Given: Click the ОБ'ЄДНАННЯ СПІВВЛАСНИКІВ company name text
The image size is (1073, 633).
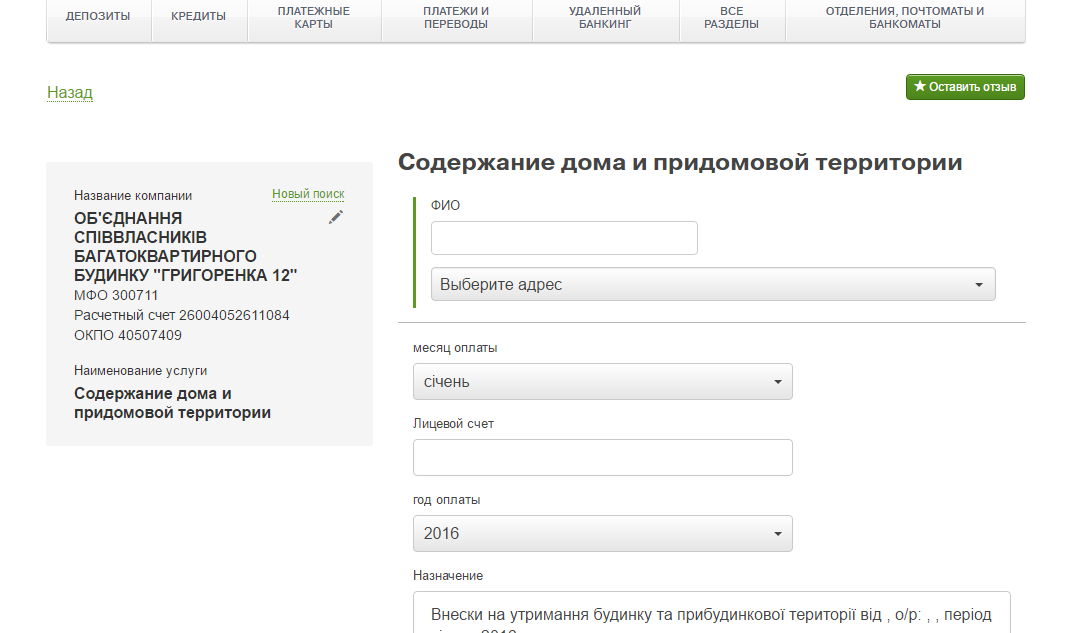Looking at the screenshot, I should [x=186, y=246].
